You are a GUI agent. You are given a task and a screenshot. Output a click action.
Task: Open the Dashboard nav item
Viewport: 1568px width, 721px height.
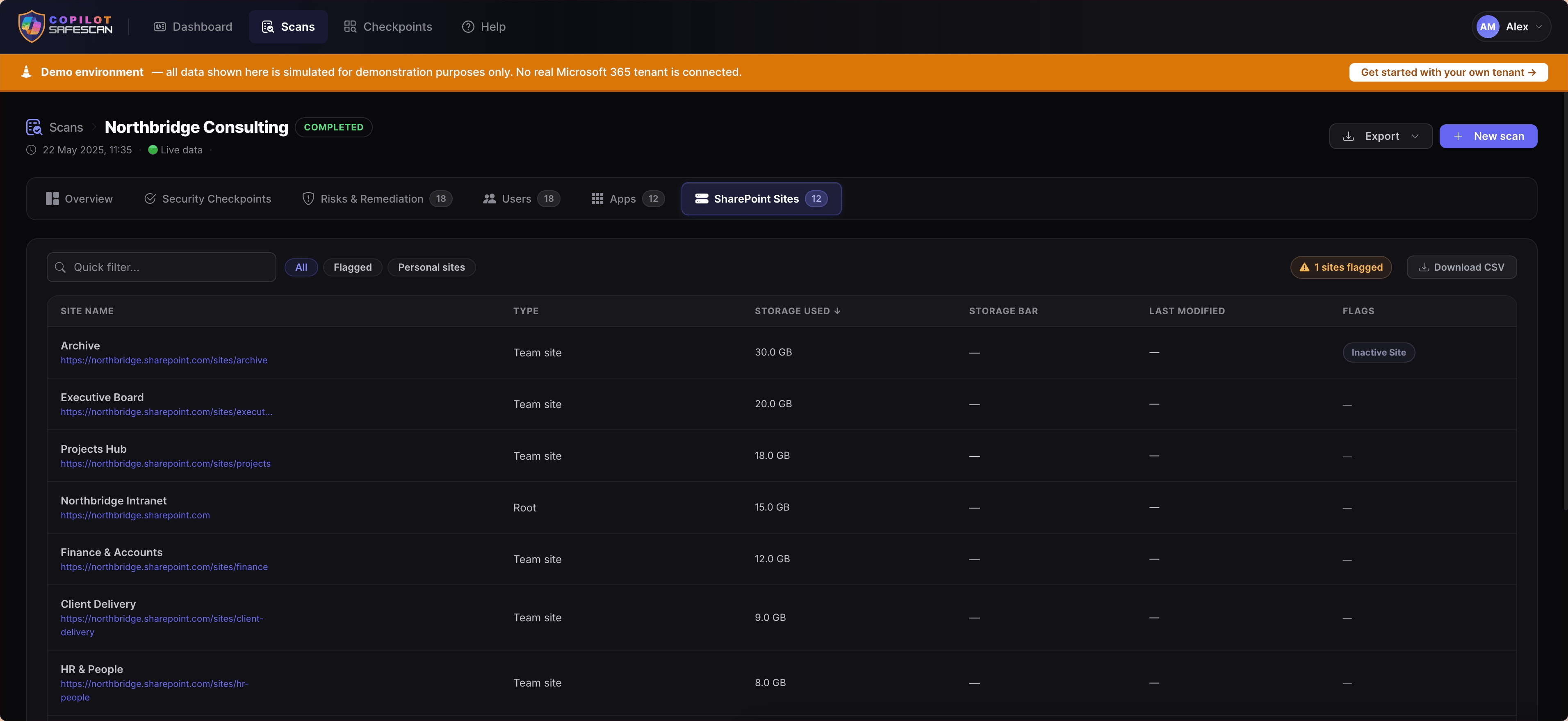(193, 27)
